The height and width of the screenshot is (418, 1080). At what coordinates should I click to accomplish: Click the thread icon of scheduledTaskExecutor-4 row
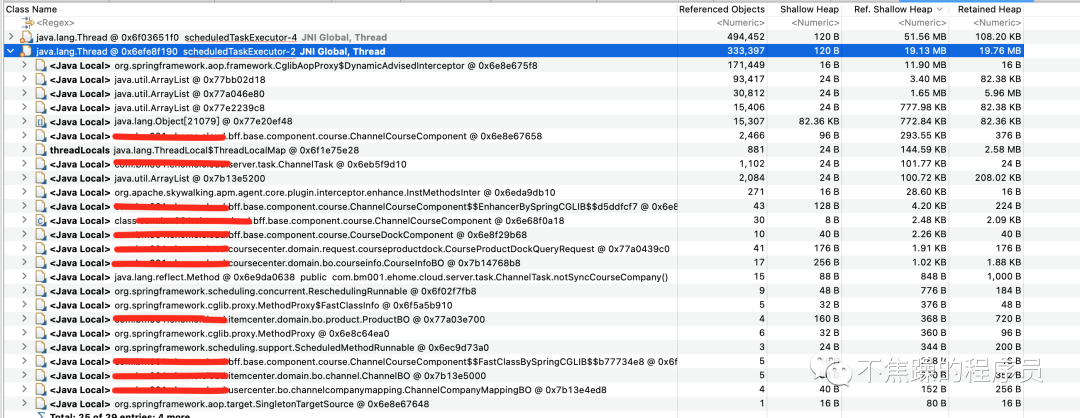(x=26, y=37)
